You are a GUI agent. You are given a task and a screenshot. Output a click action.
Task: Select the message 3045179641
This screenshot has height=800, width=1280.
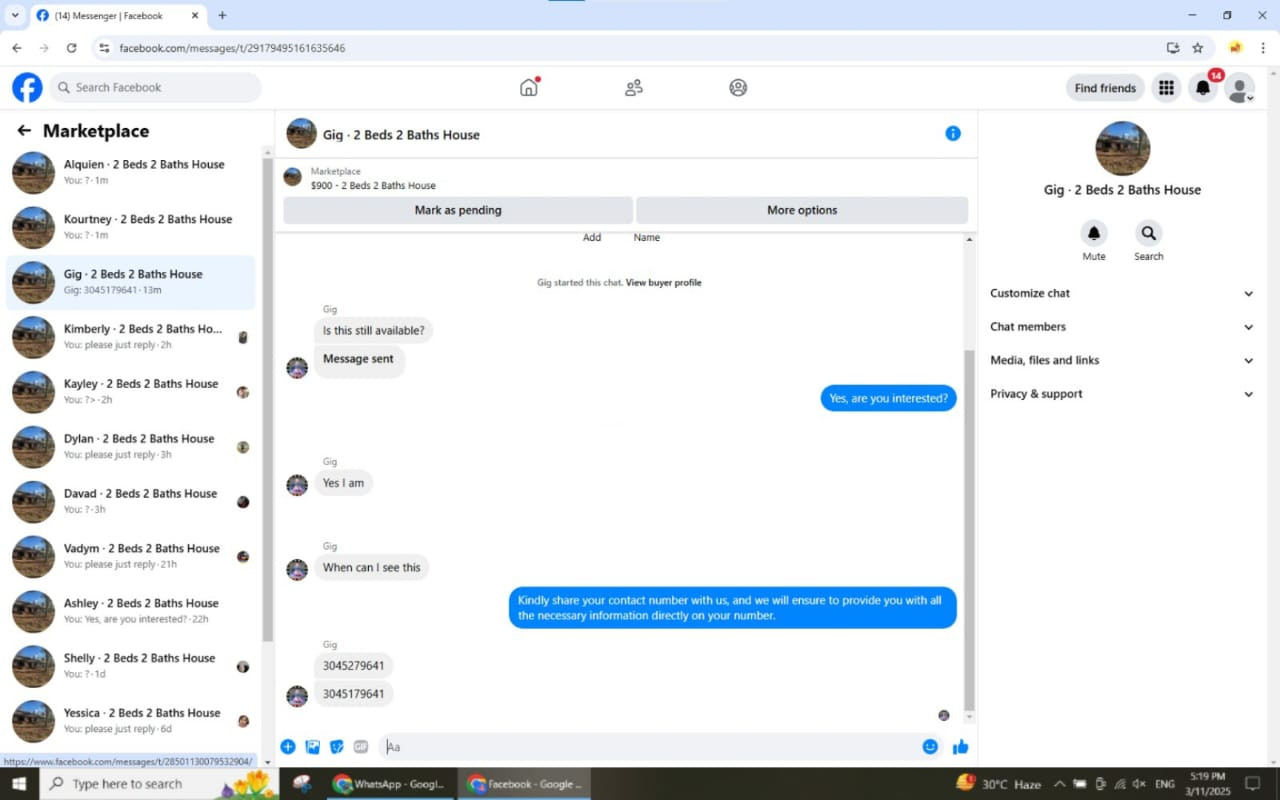(x=354, y=694)
